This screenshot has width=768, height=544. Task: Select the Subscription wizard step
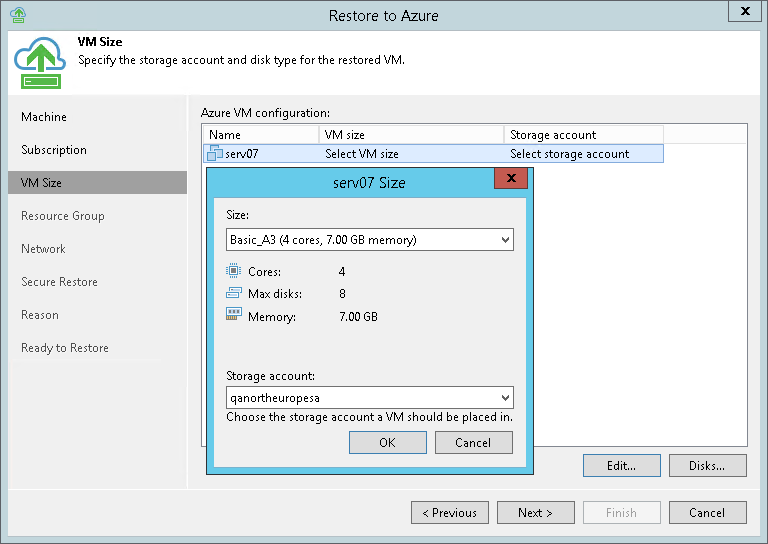[x=54, y=150]
